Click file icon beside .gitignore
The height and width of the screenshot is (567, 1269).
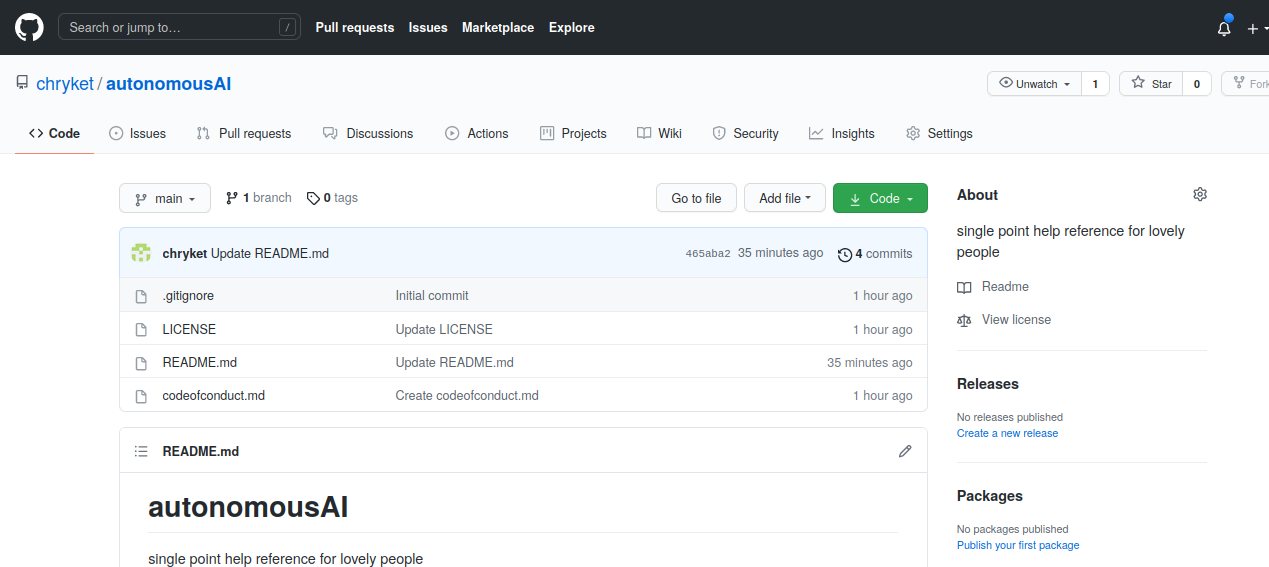tap(141, 296)
